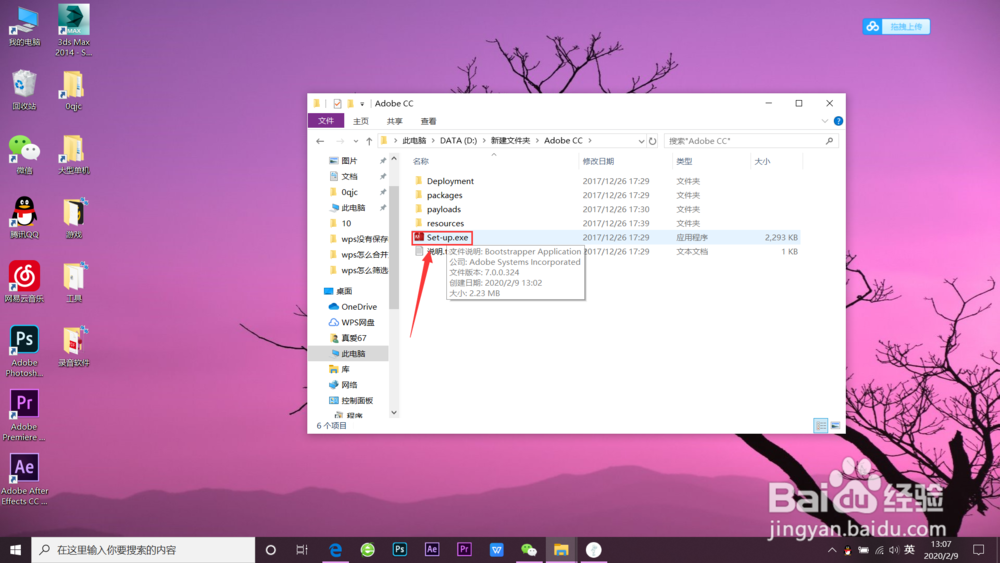Show hidden system tray icons
1000x563 pixels.
(832, 550)
